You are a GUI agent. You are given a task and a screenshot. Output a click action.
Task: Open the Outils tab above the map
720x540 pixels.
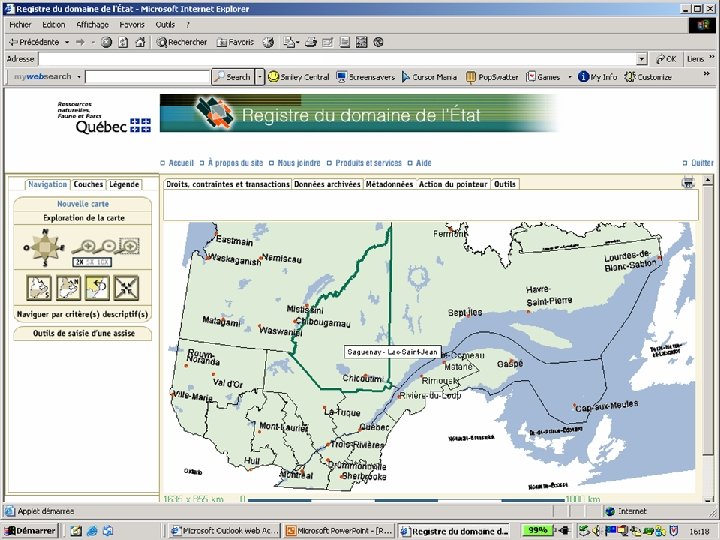point(505,184)
